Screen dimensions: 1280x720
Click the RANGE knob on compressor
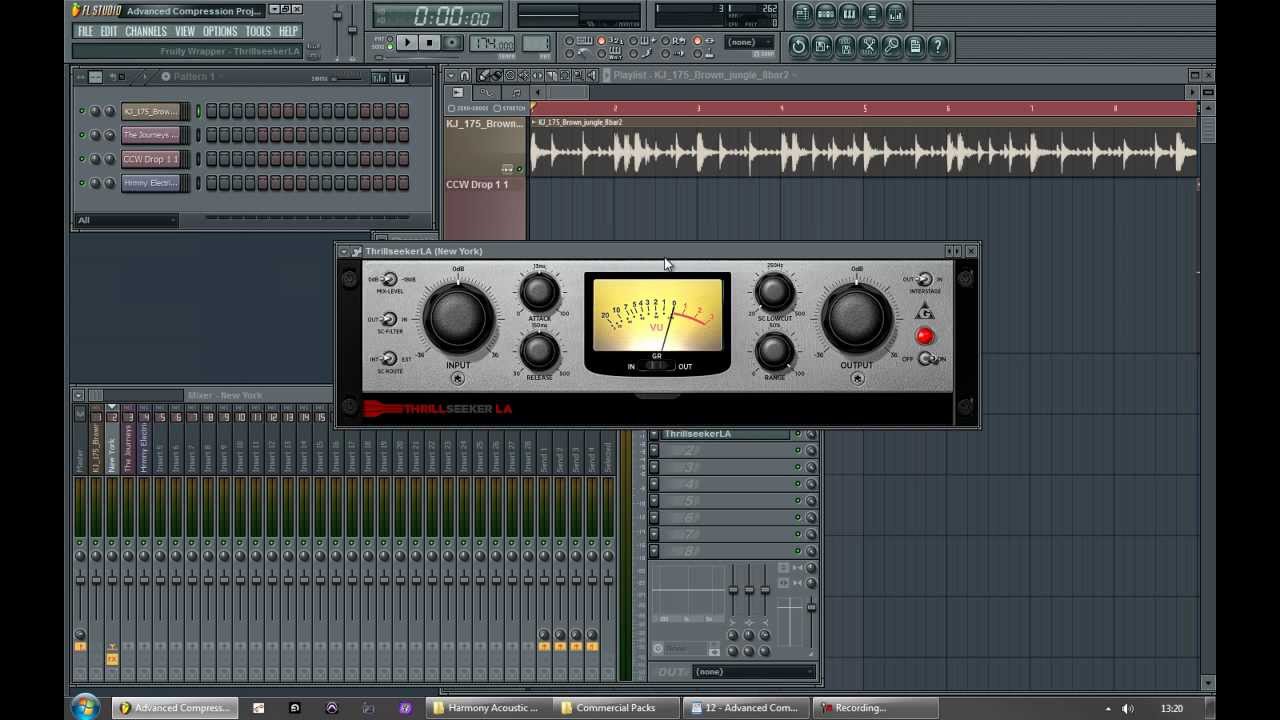click(774, 351)
